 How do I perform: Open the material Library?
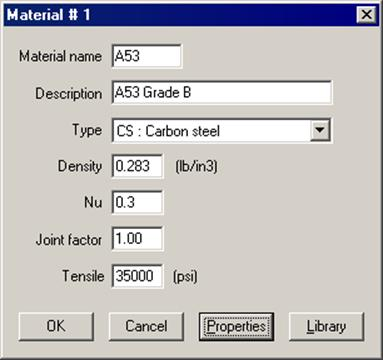click(x=326, y=326)
